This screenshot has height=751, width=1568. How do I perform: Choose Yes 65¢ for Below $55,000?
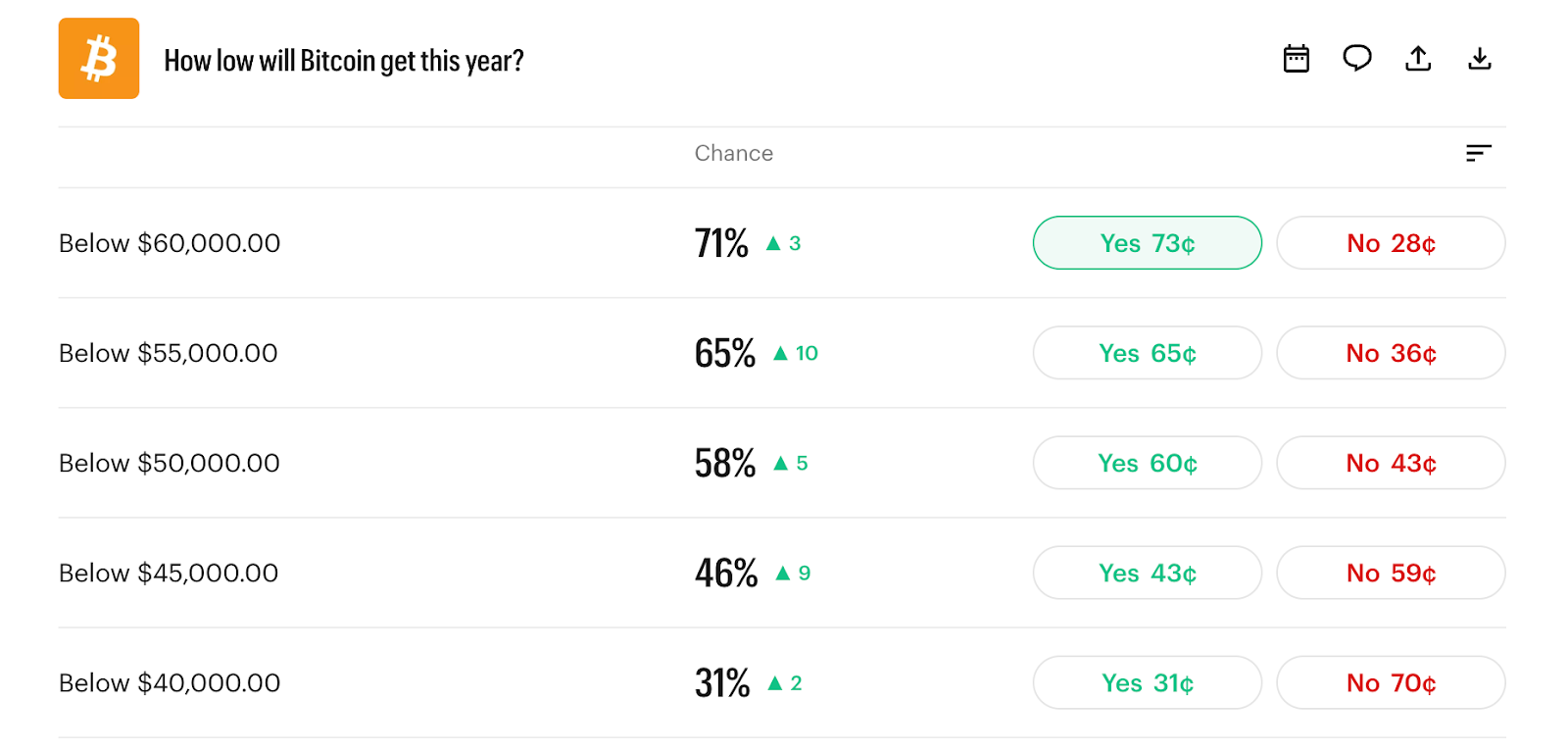(x=1147, y=353)
